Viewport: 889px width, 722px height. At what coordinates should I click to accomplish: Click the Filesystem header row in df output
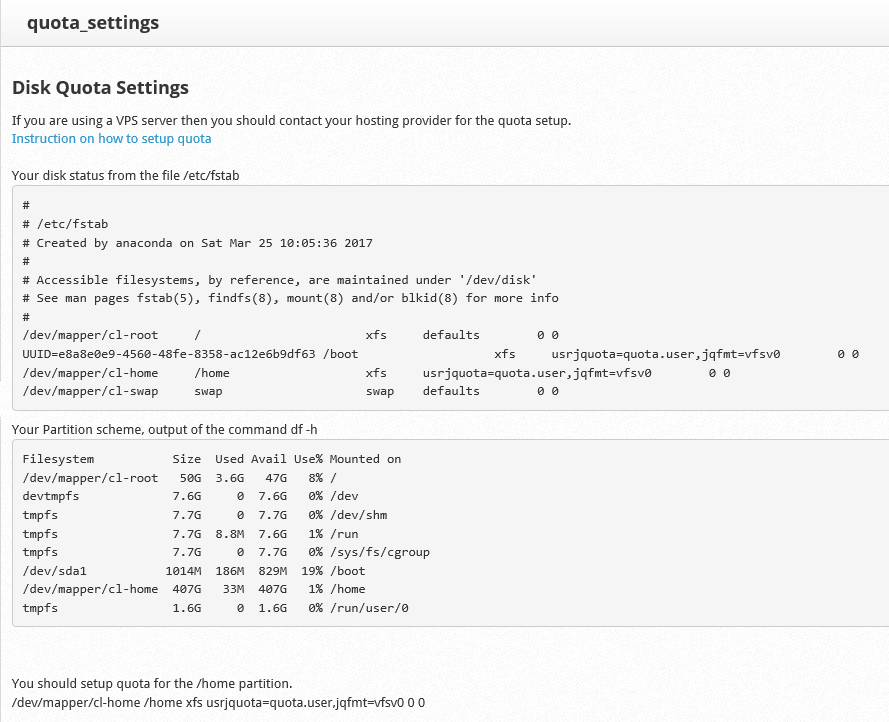(x=211, y=459)
